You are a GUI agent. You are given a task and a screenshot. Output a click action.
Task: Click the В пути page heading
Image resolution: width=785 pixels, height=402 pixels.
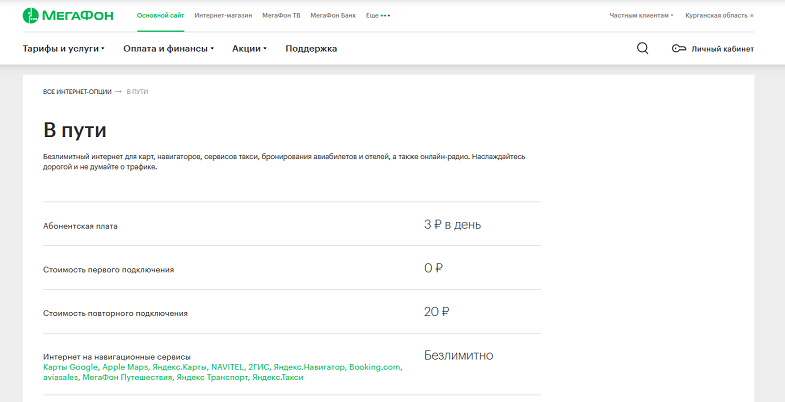click(75, 131)
